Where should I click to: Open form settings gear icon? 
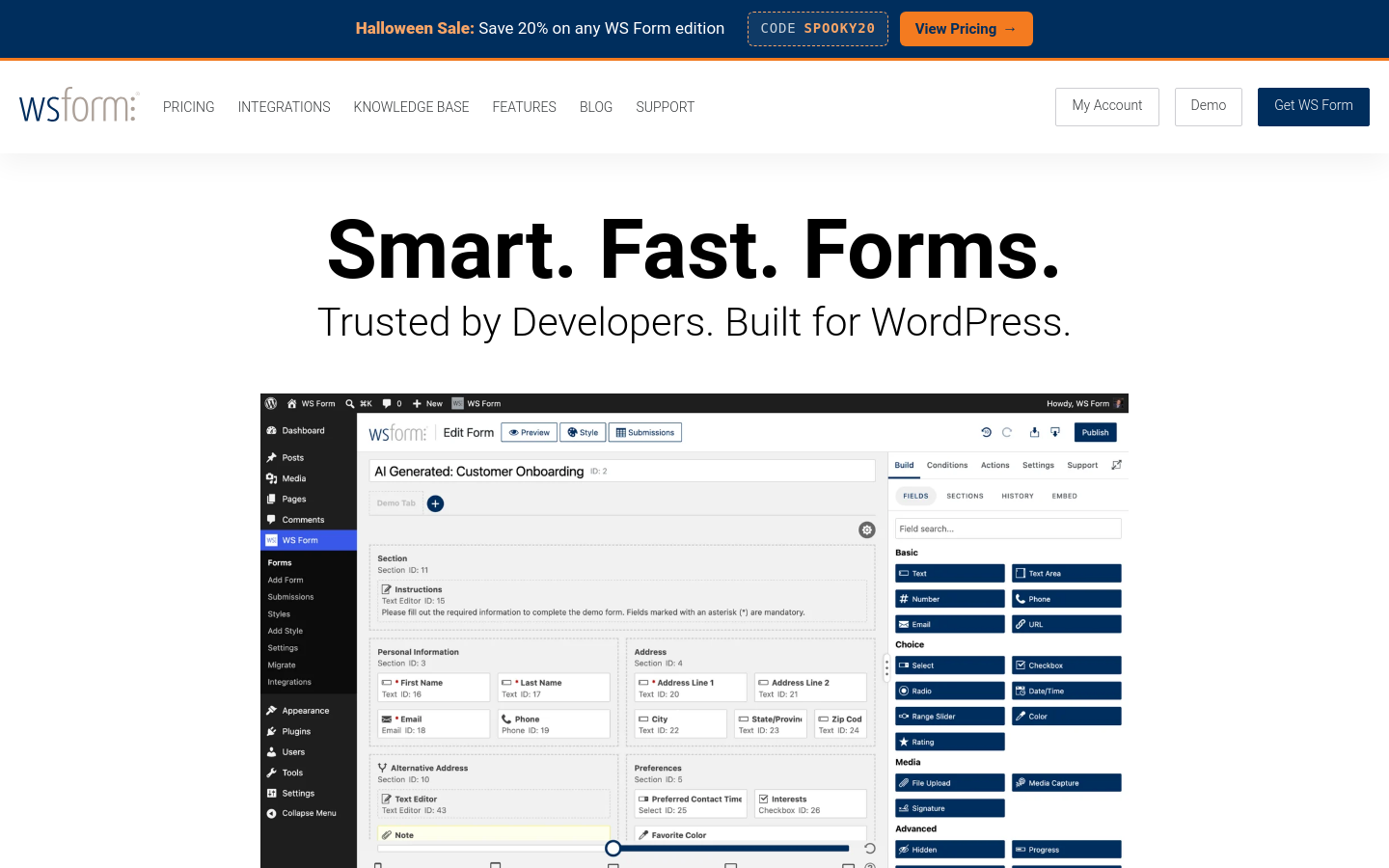click(867, 529)
